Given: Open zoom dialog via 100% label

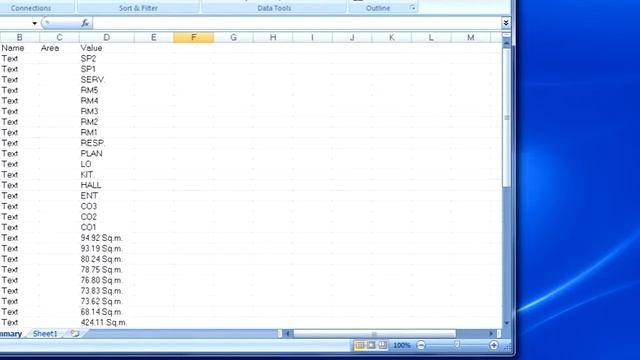Looking at the screenshot, I should pyautogui.click(x=402, y=345).
